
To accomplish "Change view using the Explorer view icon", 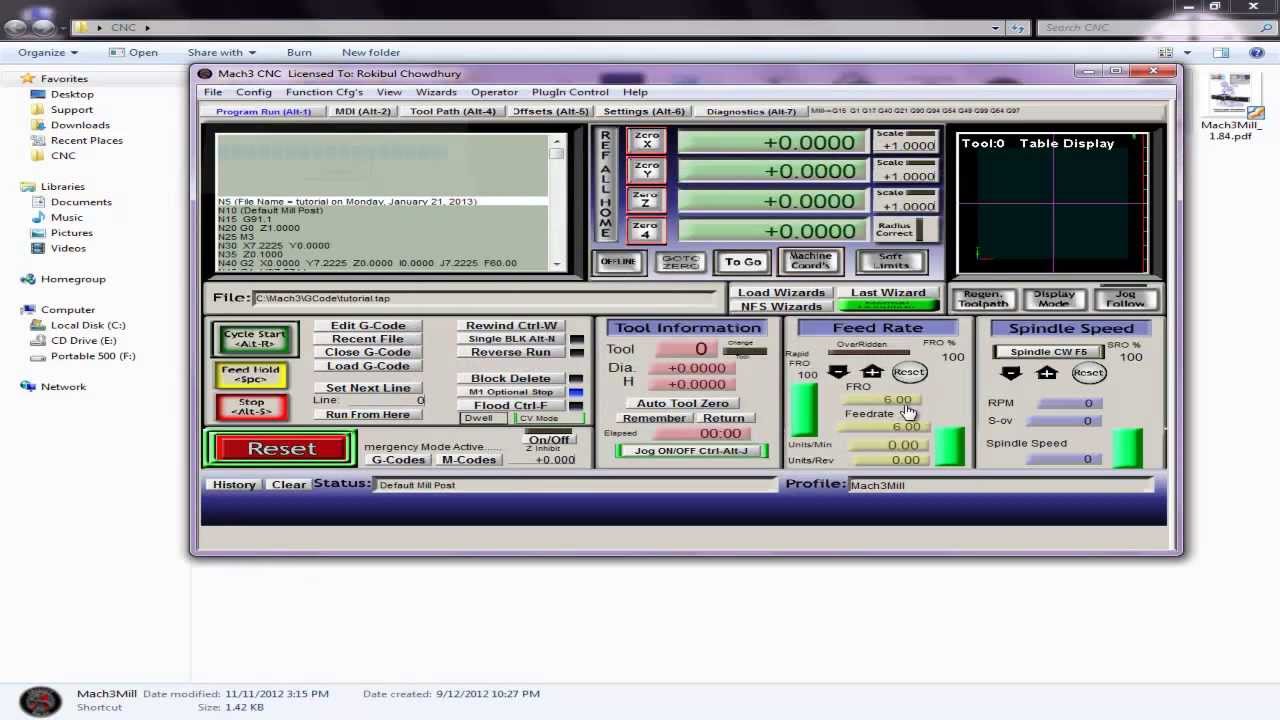I will 1166,52.
